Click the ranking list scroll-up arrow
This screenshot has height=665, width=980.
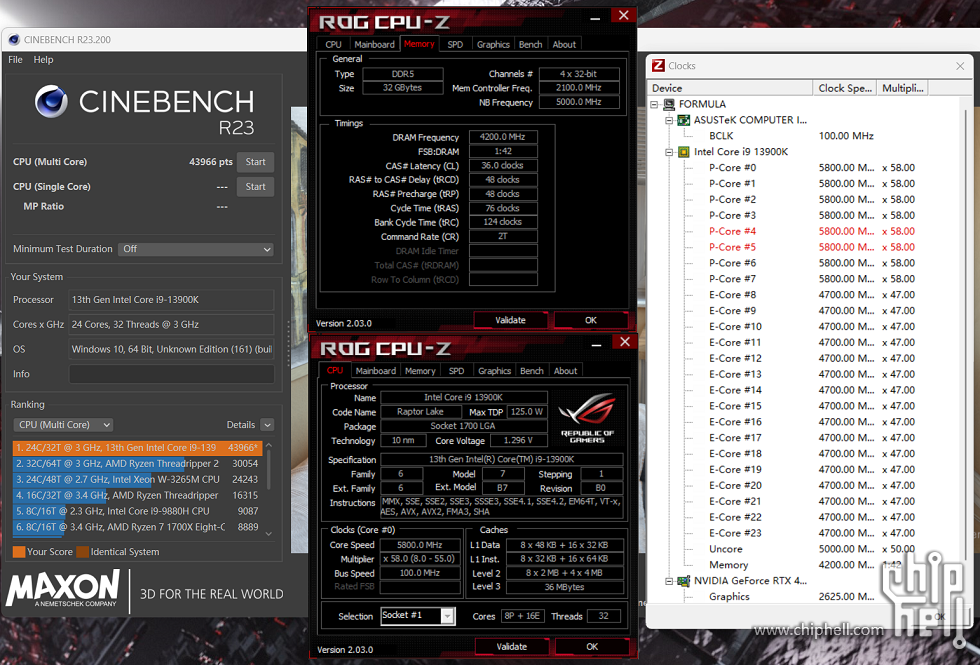pos(269,446)
